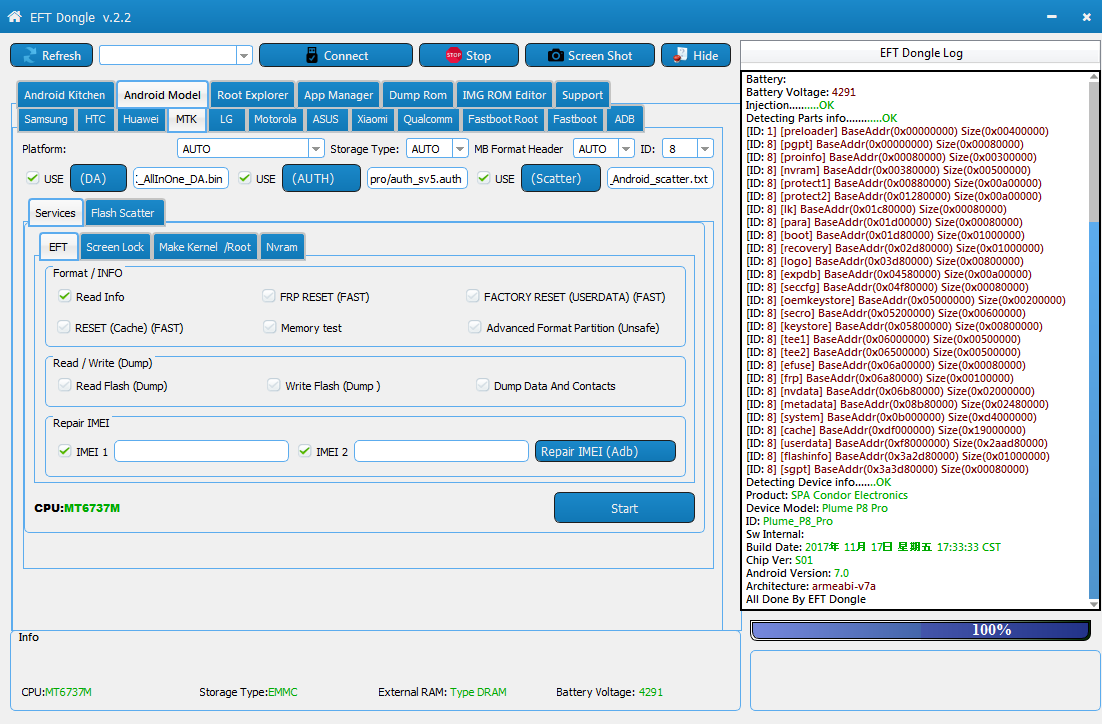Toggle Dump Data And Contacts checkbox
Screen dimensions: 1102x724
pos(483,385)
